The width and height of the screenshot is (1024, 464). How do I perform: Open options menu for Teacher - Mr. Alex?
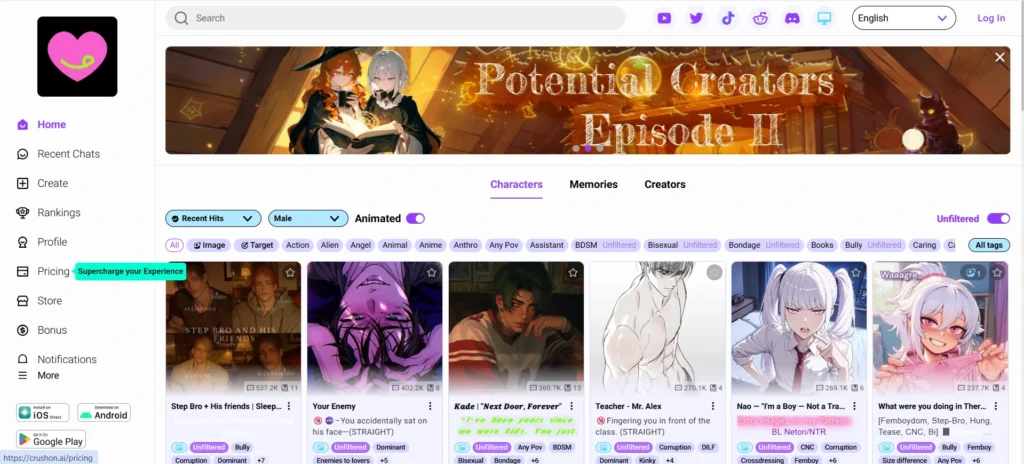(x=713, y=406)
